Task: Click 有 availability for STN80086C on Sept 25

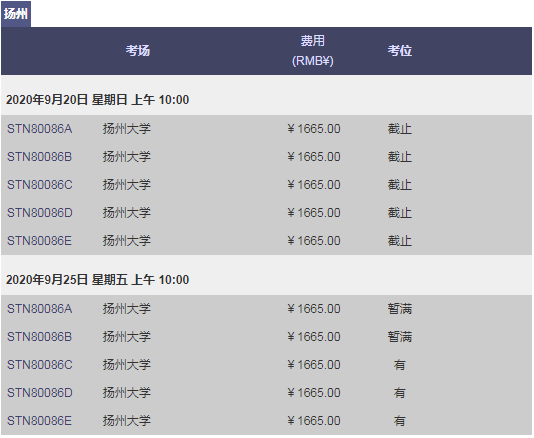Action: [399, 365]
